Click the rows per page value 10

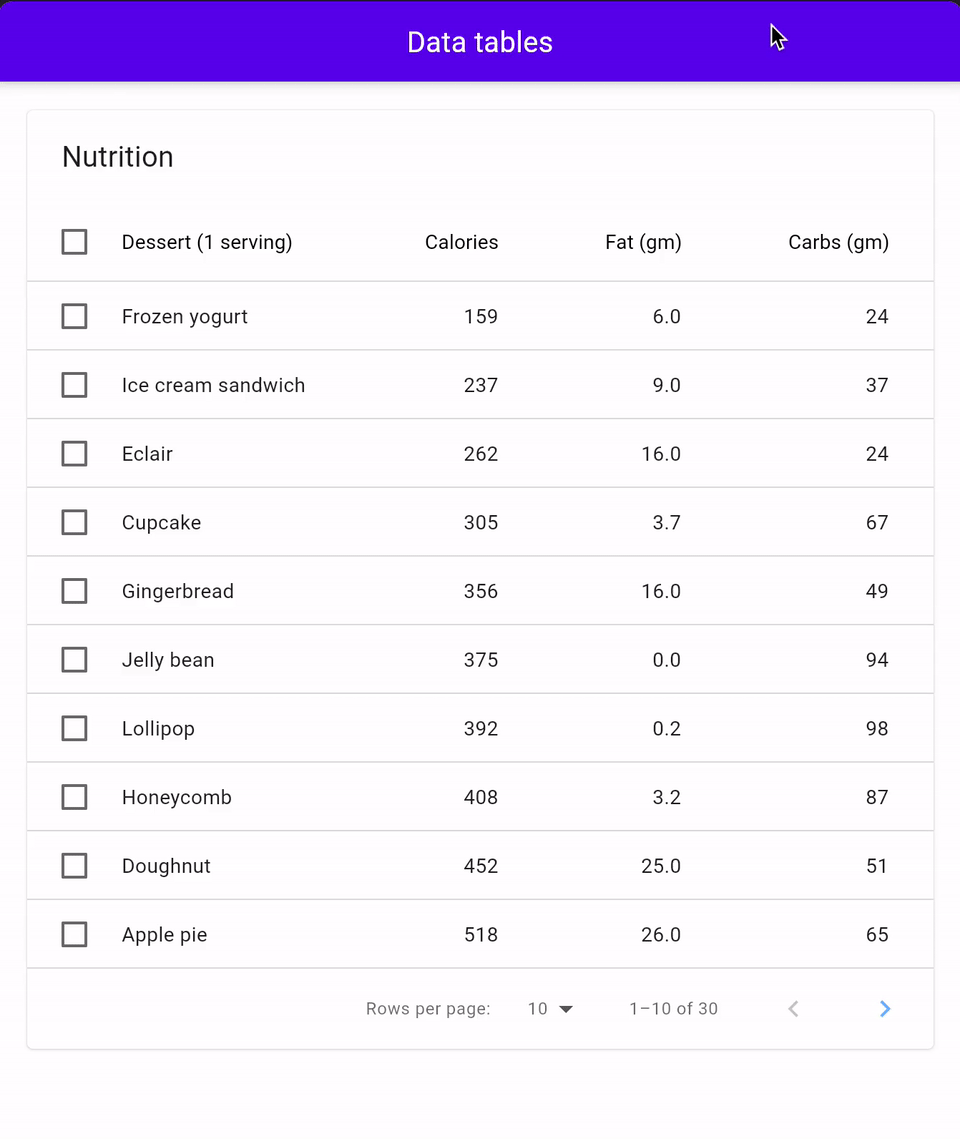[537, 1008]
